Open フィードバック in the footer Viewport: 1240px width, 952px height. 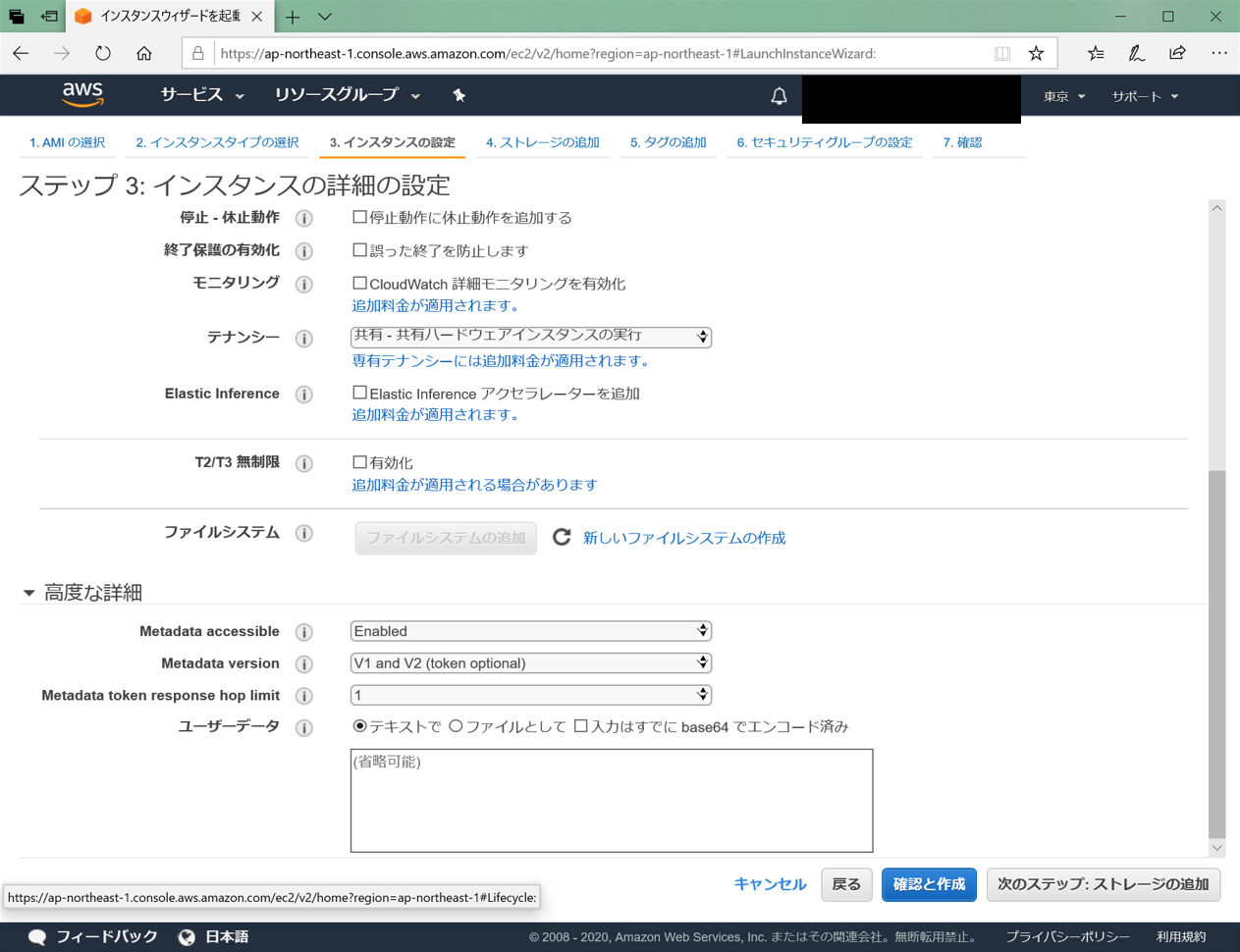pos(94,936)
